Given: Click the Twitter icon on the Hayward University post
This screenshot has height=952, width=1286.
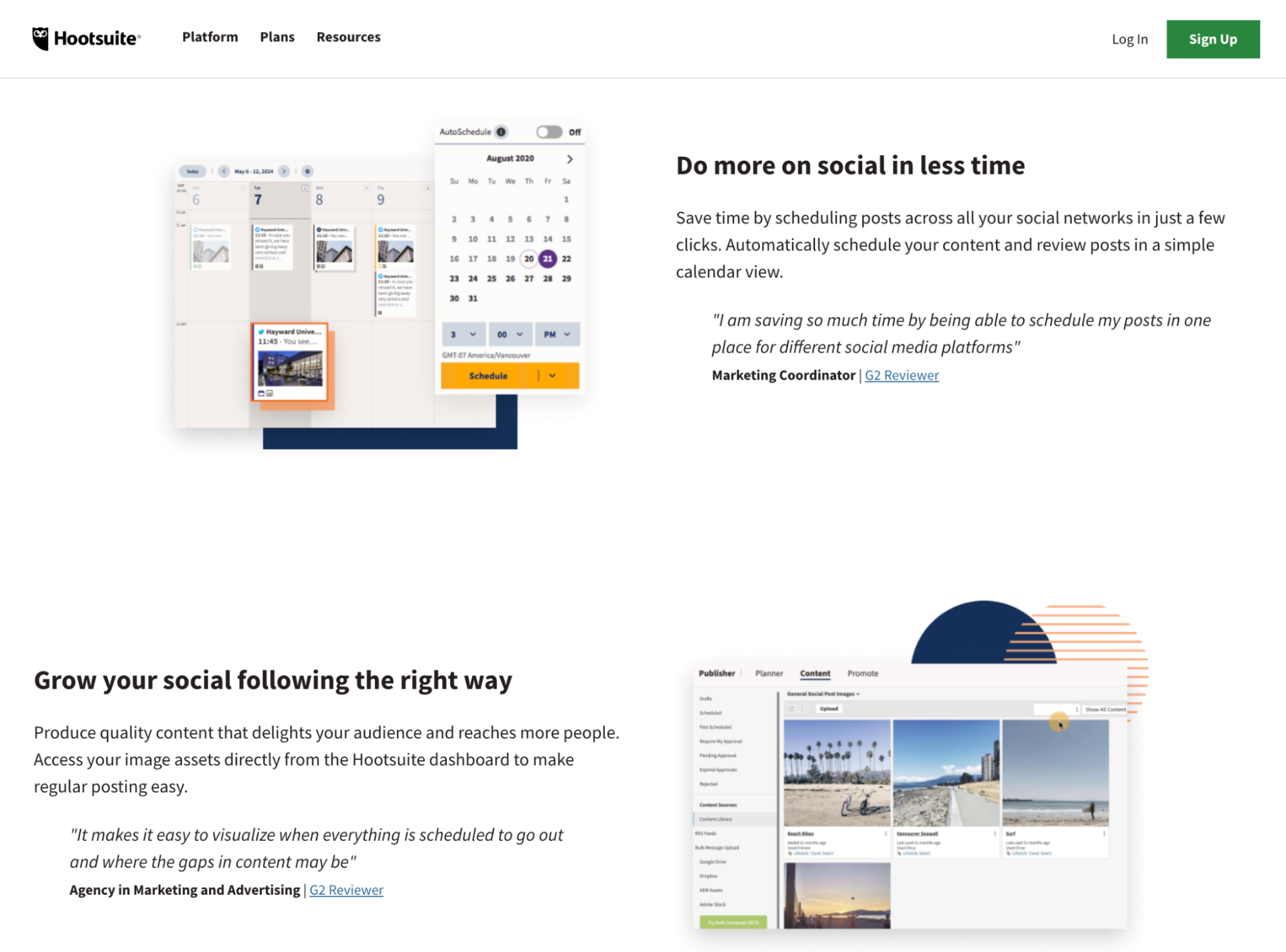Looking at the screenshot, I should coord(262,331).
